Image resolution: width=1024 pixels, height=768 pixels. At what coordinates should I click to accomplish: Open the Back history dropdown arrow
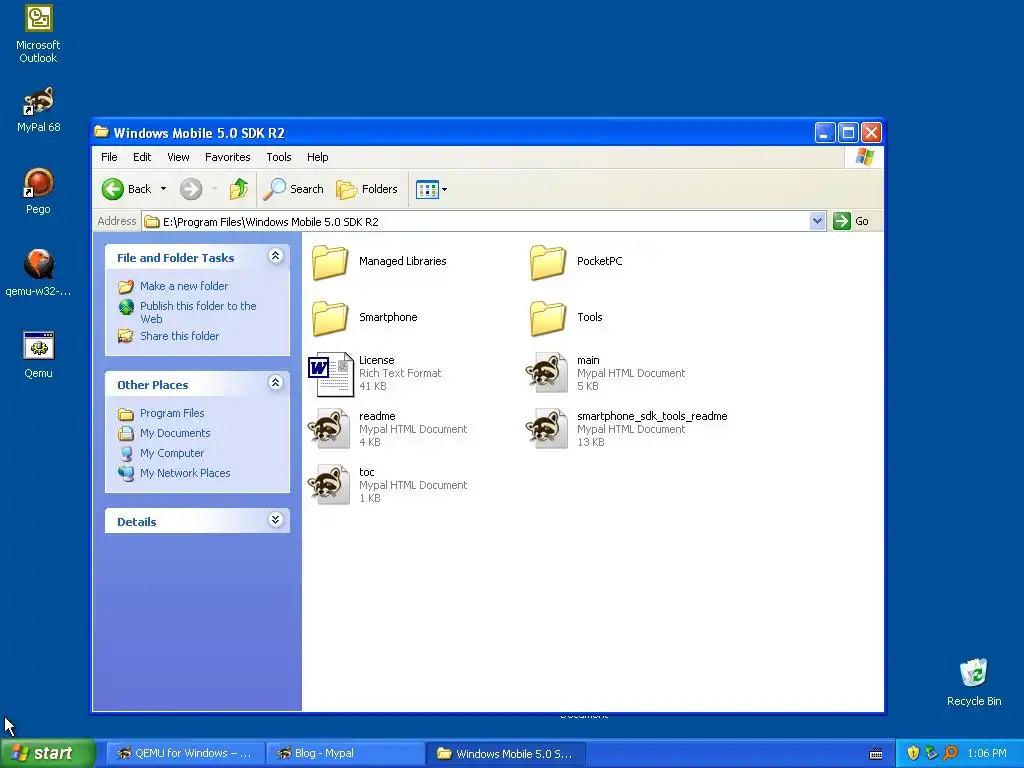coord(163,189)
